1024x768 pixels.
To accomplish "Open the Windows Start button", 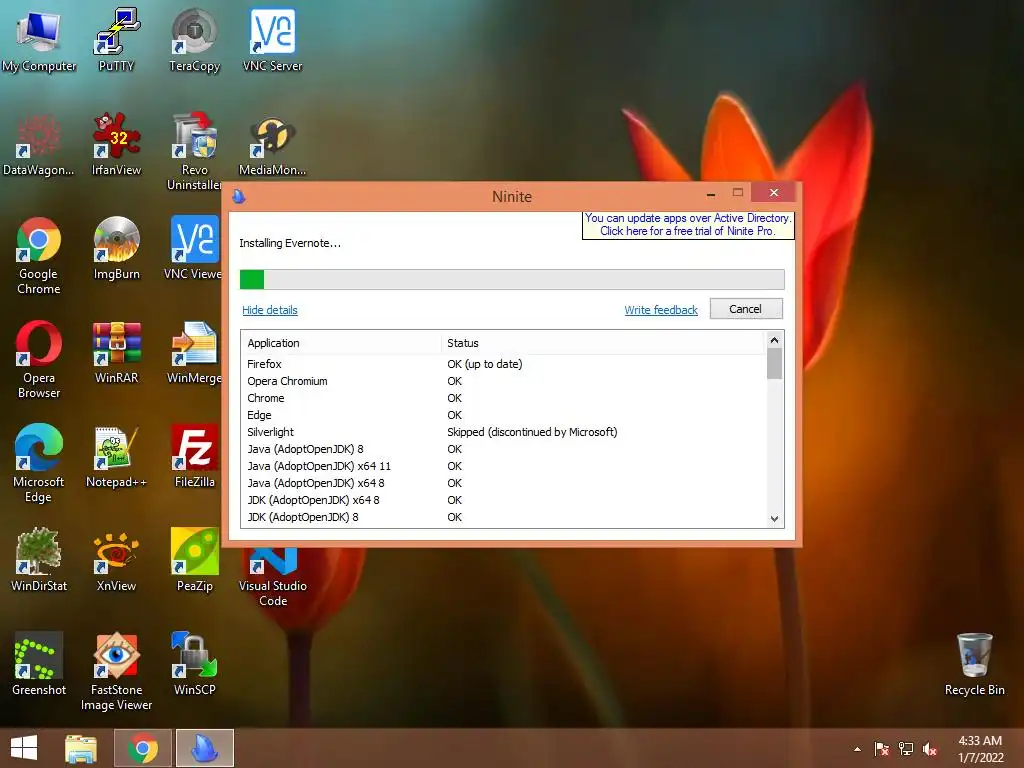I will 24,748.
